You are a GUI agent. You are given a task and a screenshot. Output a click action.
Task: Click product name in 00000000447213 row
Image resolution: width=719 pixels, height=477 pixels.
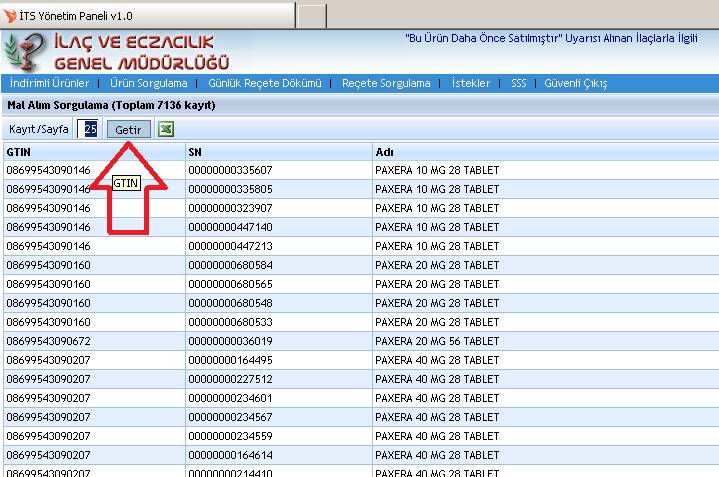[437, 246]
